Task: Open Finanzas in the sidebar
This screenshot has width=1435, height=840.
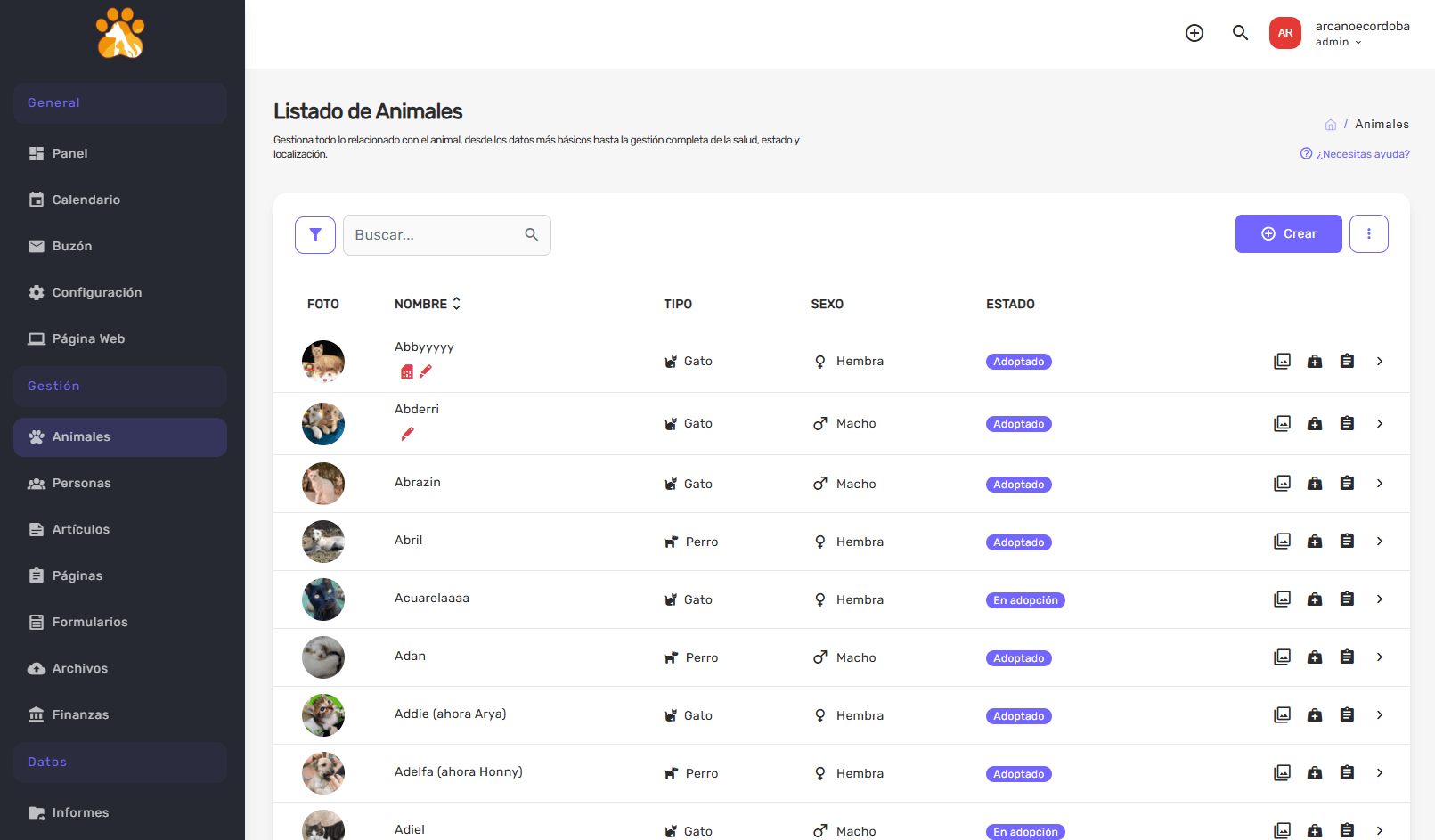Action: pyautogui.click(x=80, y=714)
